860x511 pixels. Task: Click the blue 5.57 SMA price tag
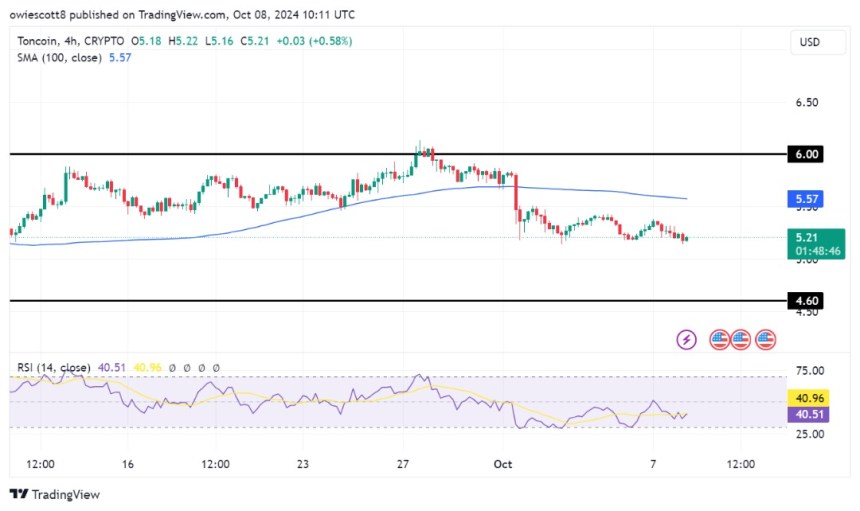pyautogui.click(x=805, y=199)
